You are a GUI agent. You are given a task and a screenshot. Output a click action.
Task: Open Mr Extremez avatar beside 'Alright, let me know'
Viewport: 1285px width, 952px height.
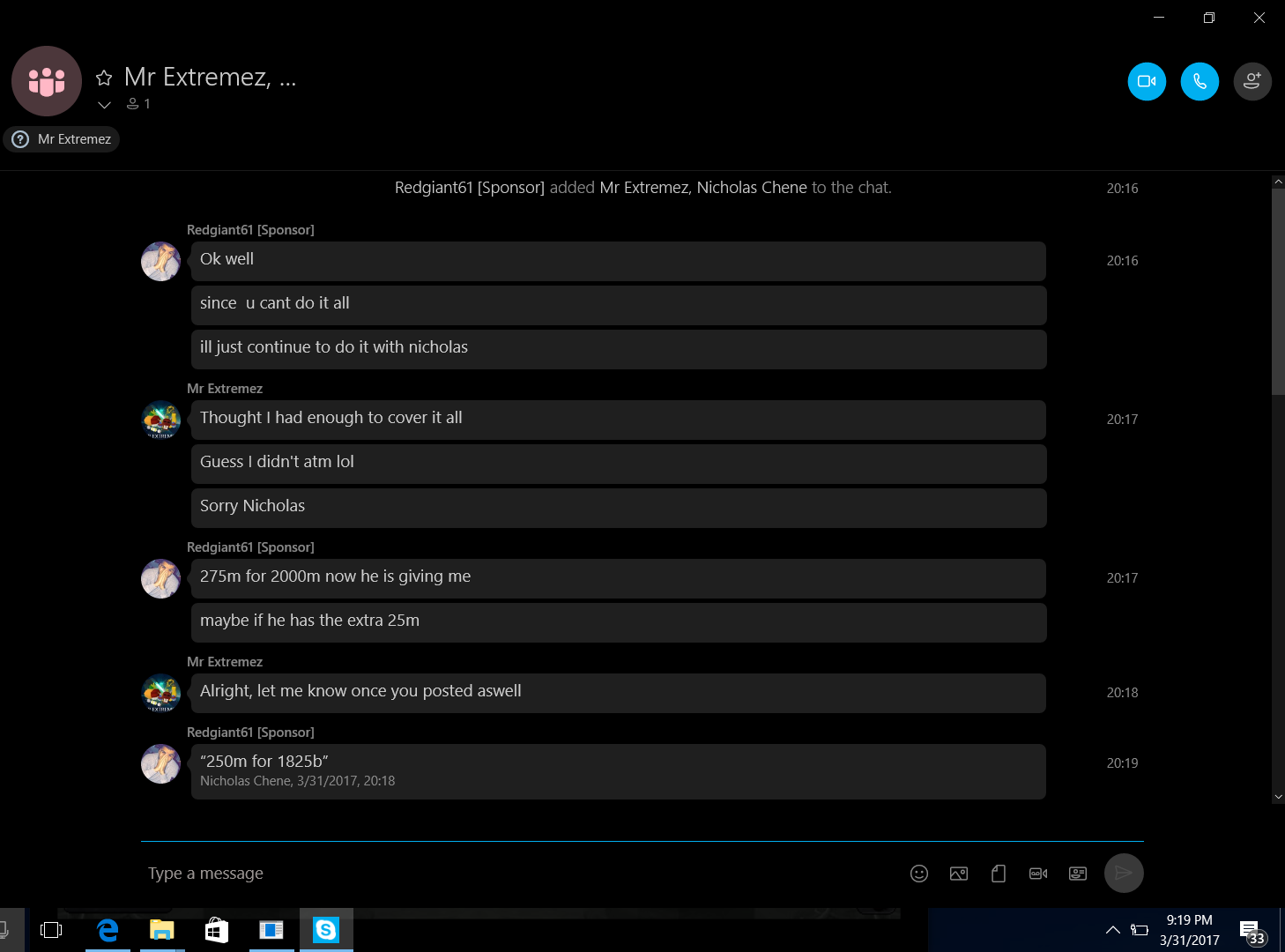(161, 694)
